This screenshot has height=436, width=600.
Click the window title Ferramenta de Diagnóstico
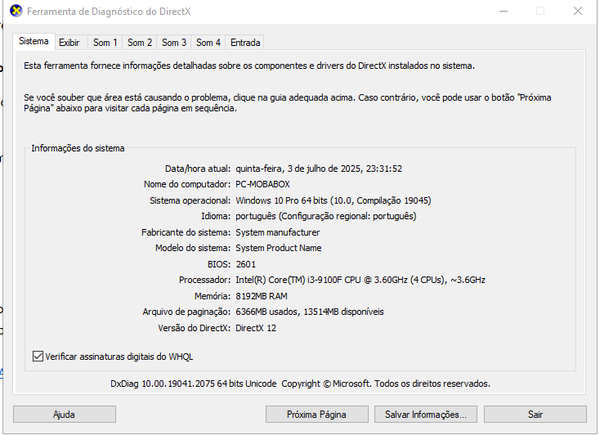pyautogui.click(x=109, y=11)
